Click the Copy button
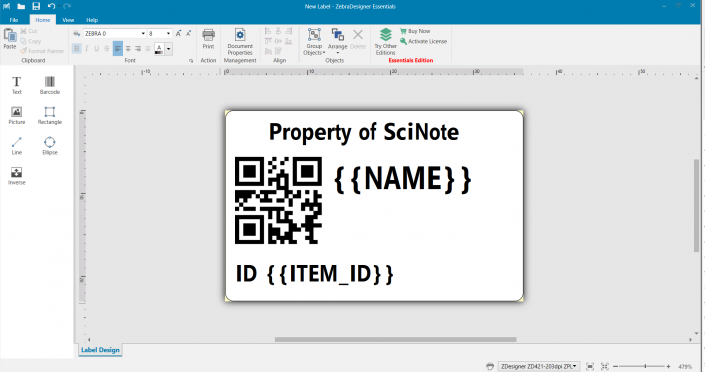Screen dimensions: 705x372 pyautogui.click(x=31, y=41)
